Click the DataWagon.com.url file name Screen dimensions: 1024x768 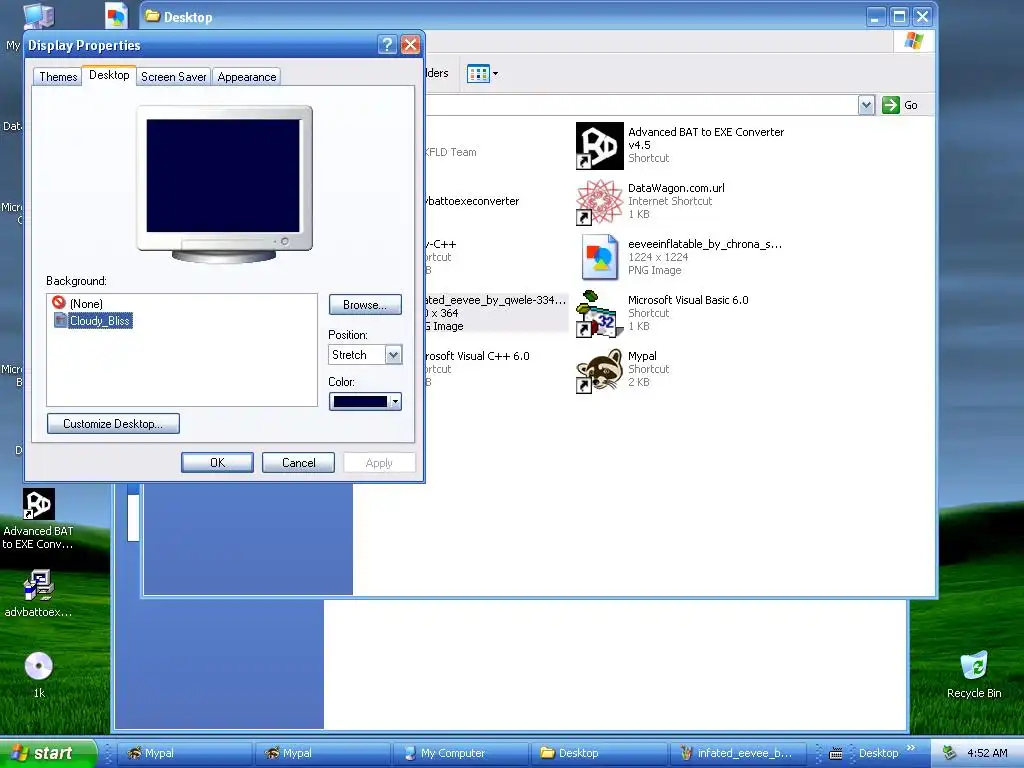click(676, 188)
